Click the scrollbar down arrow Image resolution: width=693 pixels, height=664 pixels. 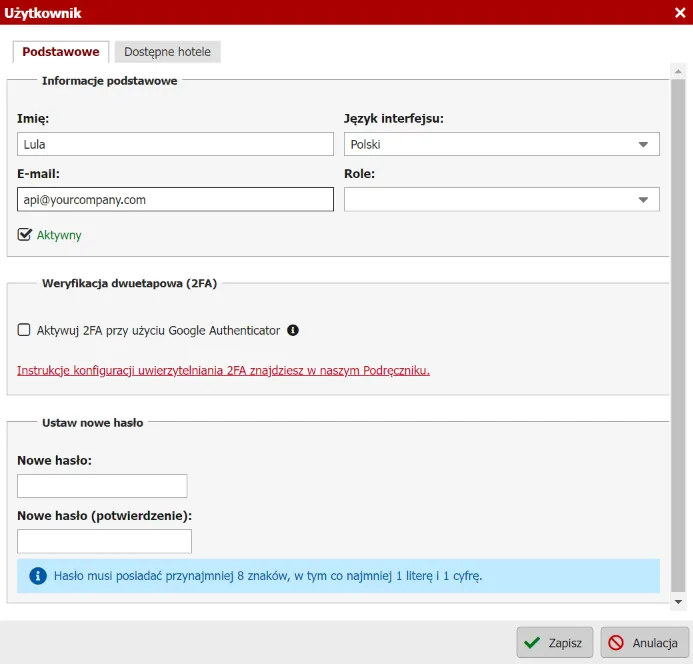(678, 602)
